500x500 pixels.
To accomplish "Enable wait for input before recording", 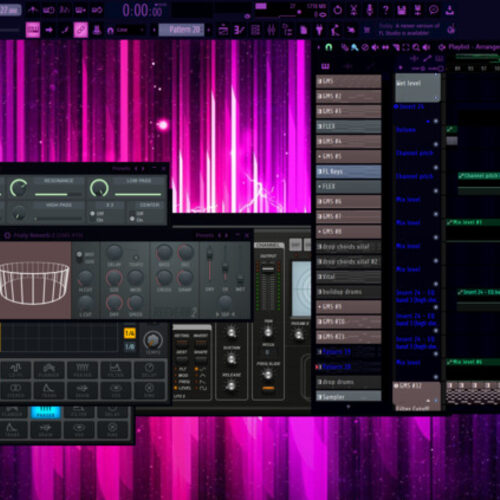I will click(x=49, y=10).
